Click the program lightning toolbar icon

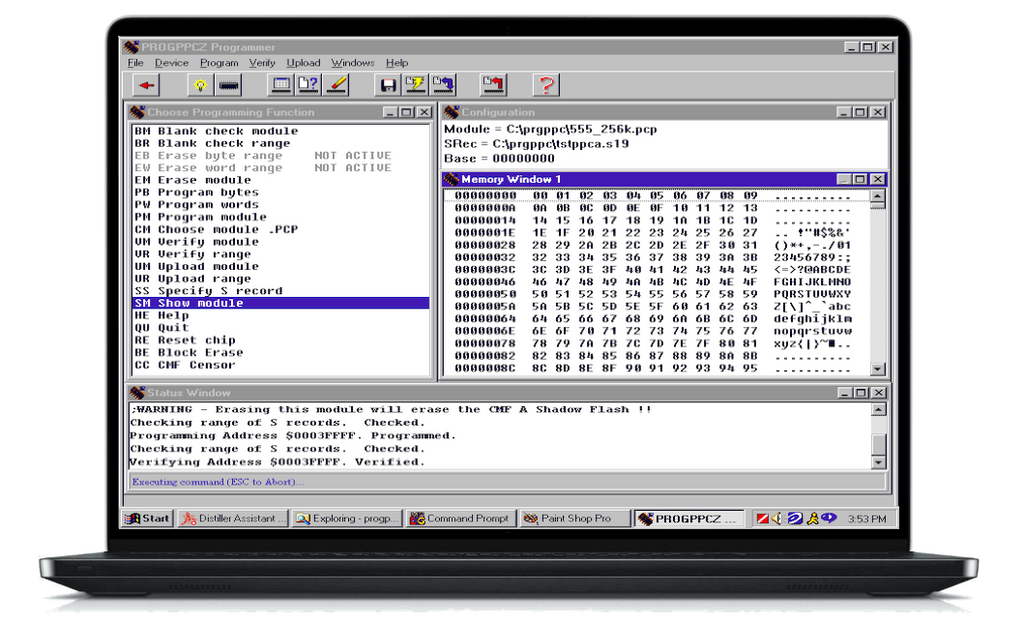[417, 85]
